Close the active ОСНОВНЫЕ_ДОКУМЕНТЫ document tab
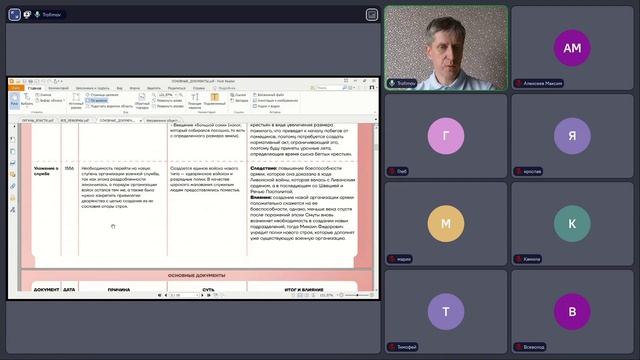The image size is (640, 360). (140, 120)
